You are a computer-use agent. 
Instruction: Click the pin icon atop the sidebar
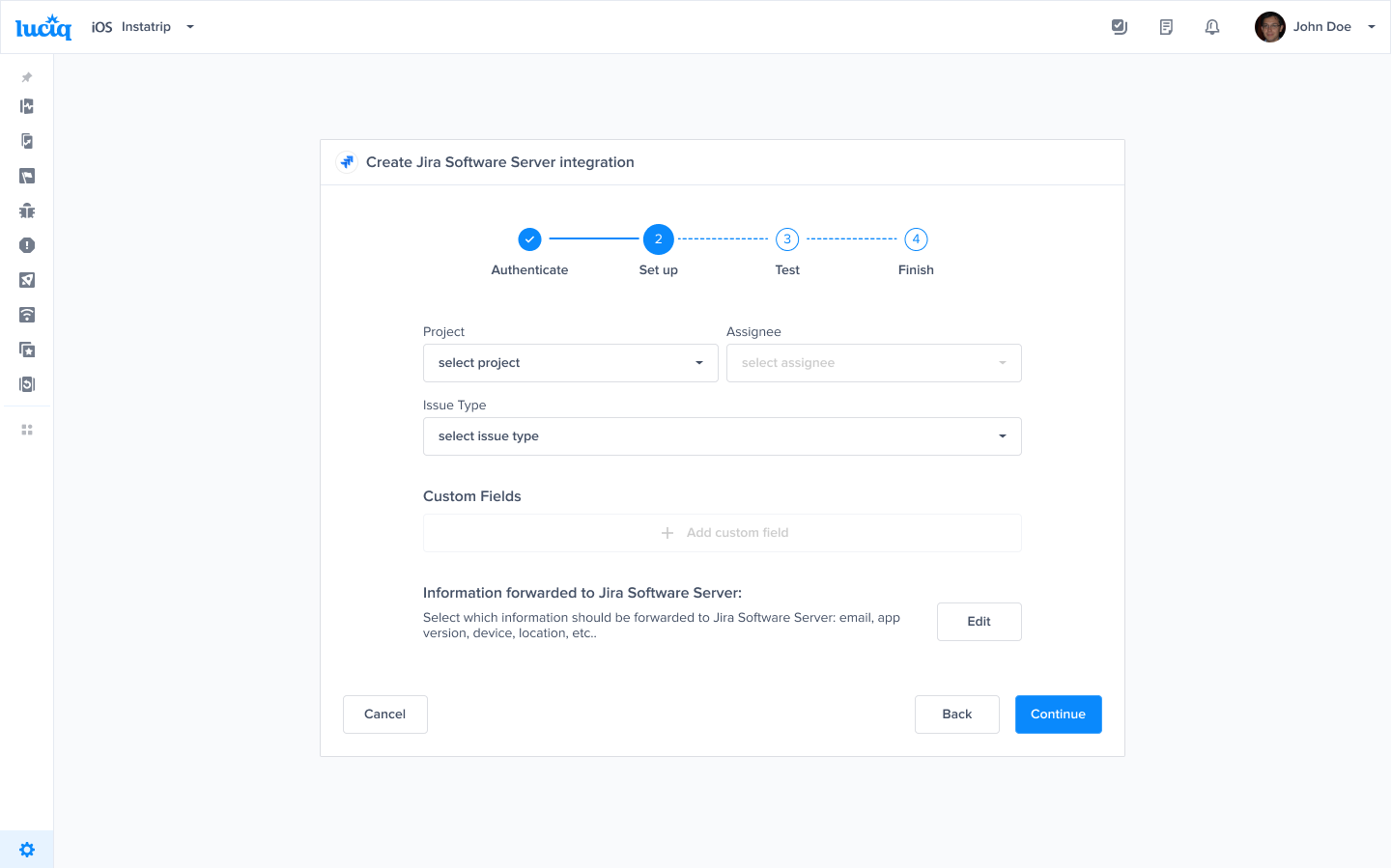(26, 77)
